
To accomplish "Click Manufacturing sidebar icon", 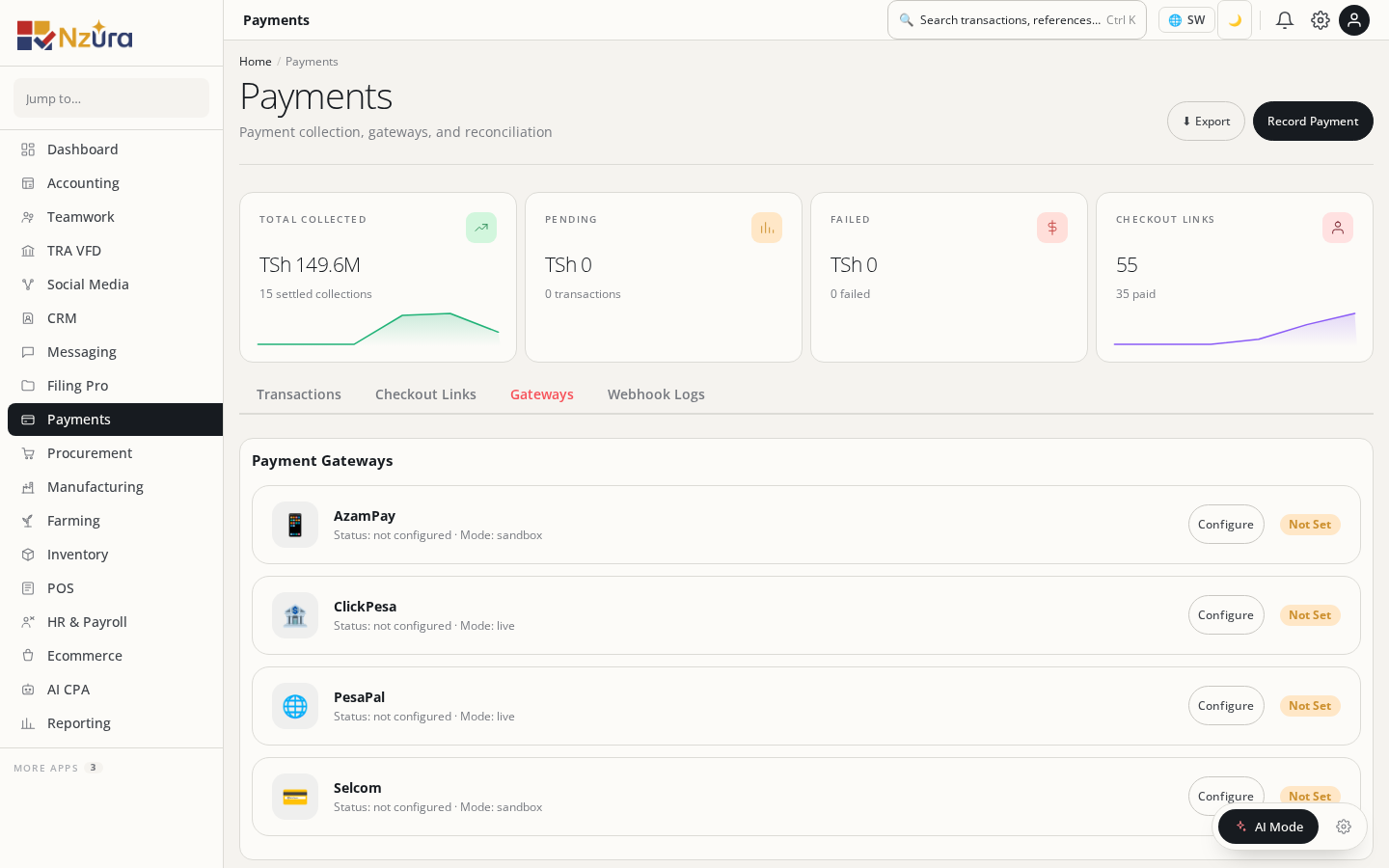I will point(28,487).
